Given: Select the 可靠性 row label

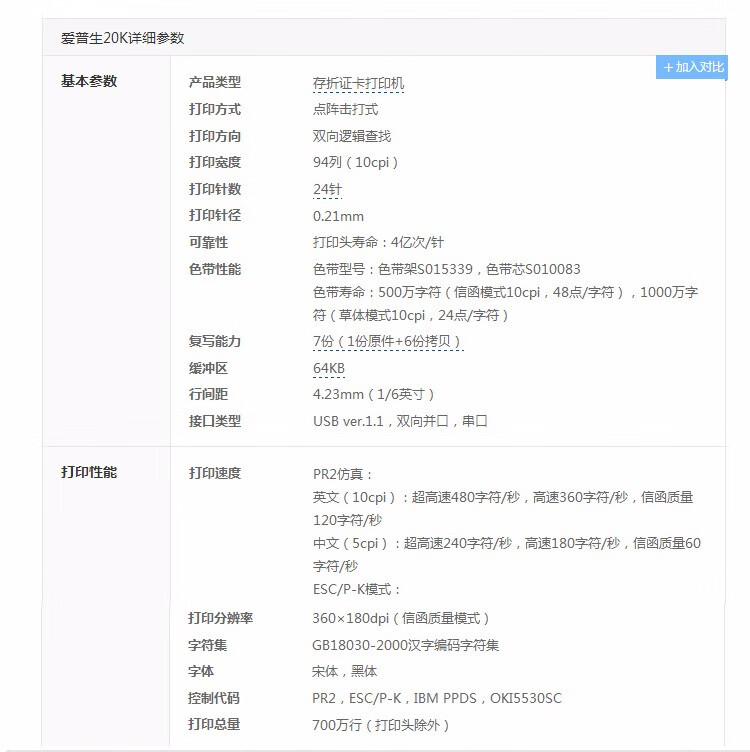Looking at the screenshot, I should [208, 242].
